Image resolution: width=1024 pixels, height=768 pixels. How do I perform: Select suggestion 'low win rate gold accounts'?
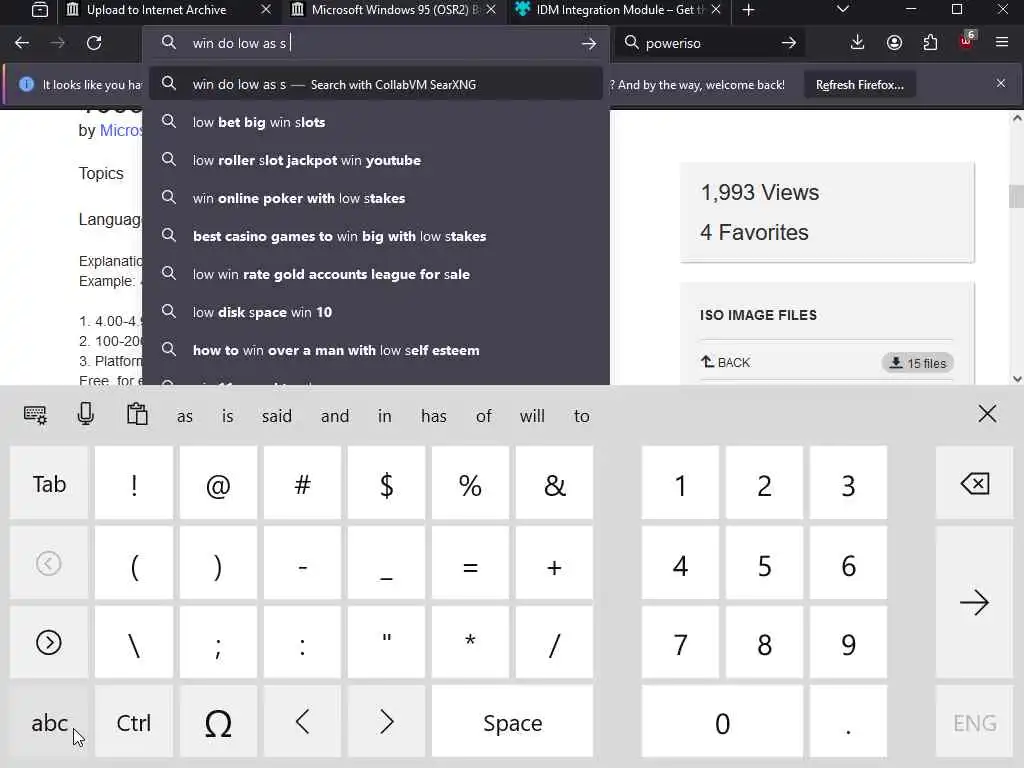[376, 274]
